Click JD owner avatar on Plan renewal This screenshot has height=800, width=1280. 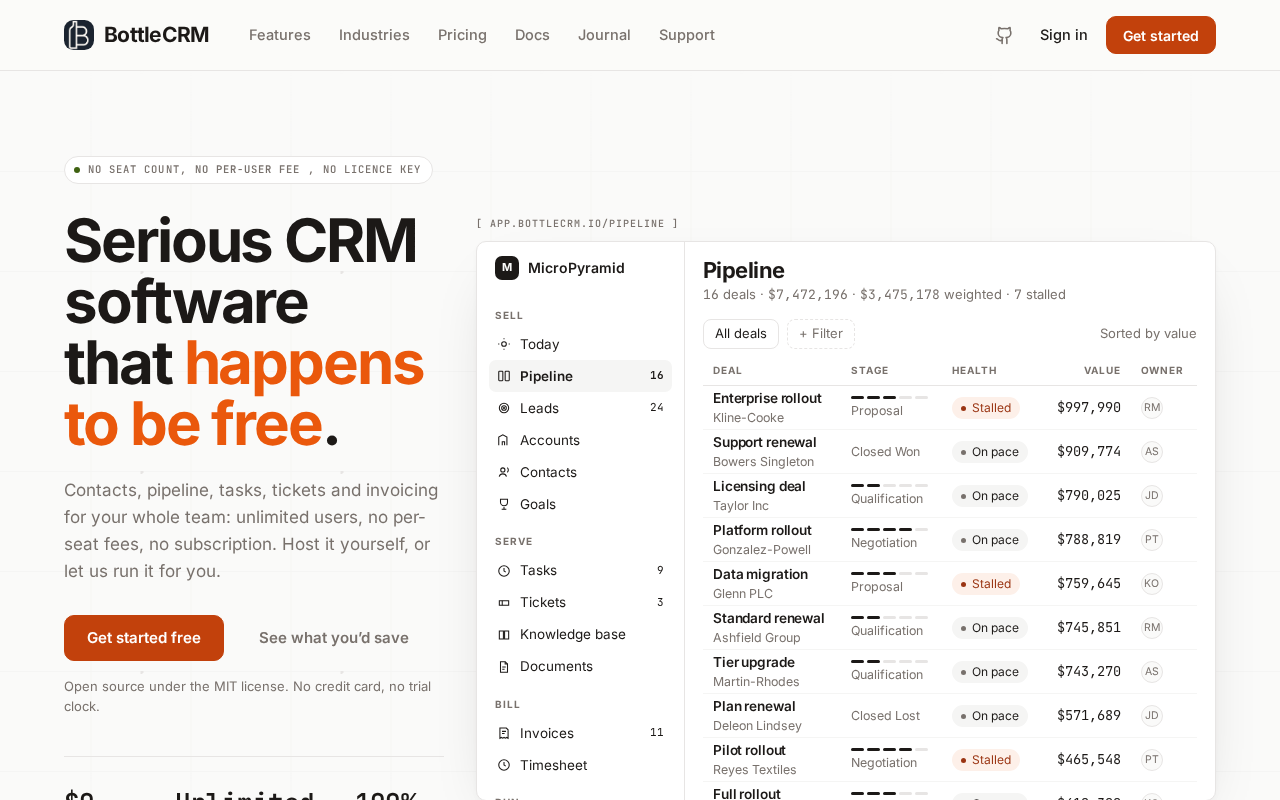[x=1152, y=715]
